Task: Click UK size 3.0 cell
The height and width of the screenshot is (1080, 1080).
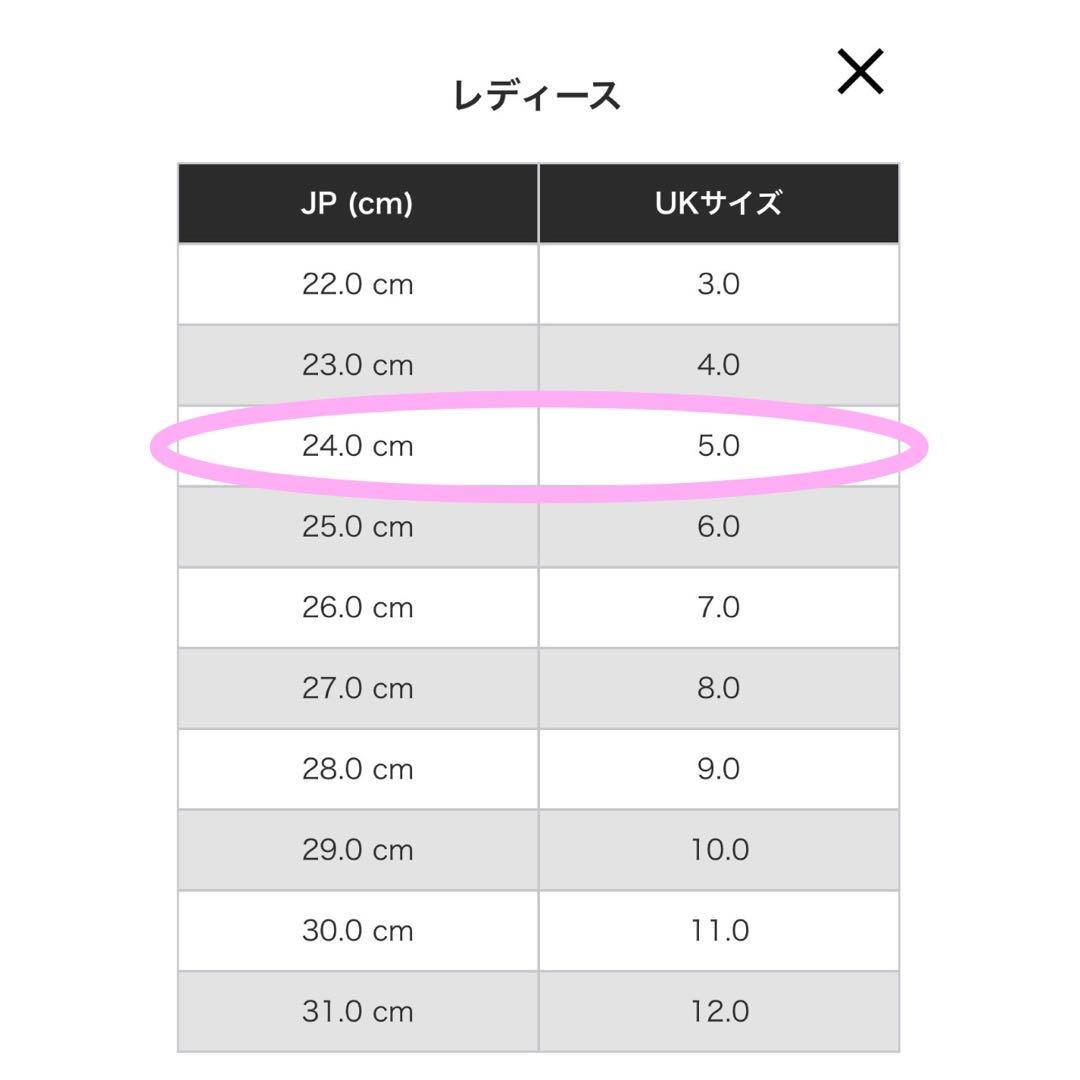Action: [x=718, y=284]
